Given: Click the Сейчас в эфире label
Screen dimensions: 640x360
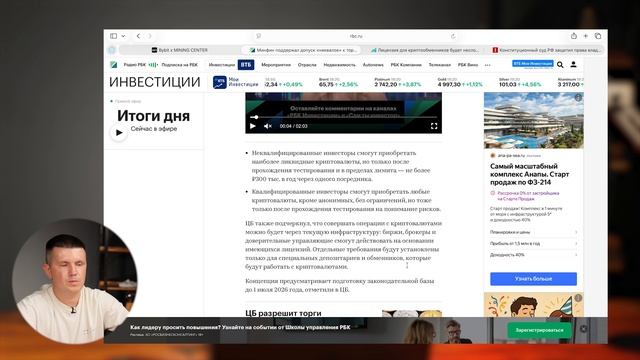Looking at the screenshot, I should pos(154,129).
